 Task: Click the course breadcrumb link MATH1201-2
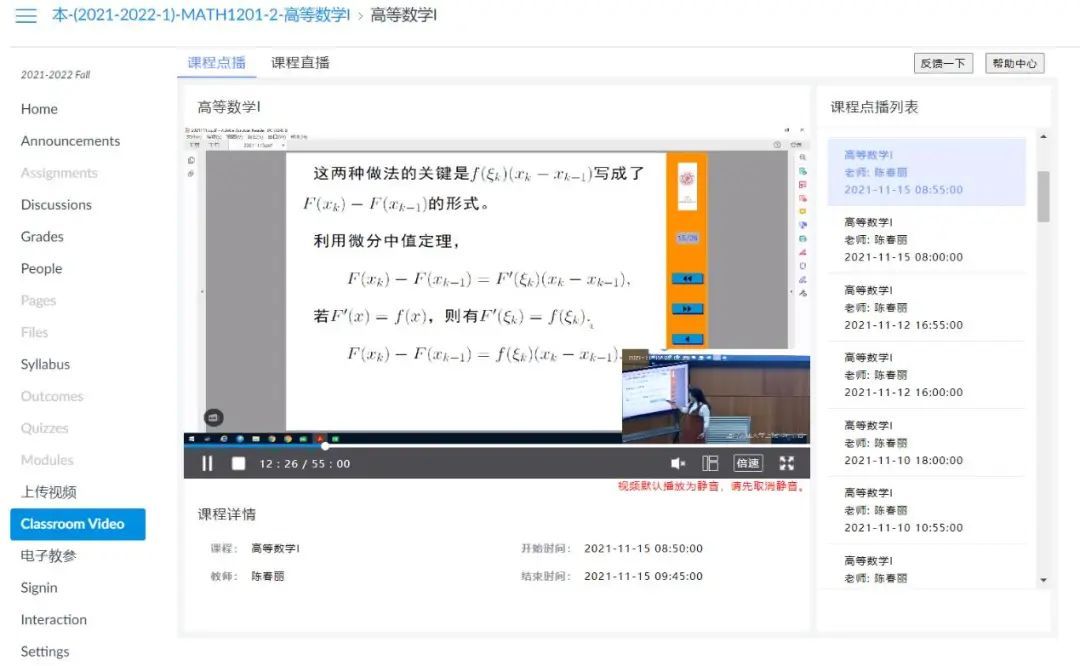(x=200, y=16)
